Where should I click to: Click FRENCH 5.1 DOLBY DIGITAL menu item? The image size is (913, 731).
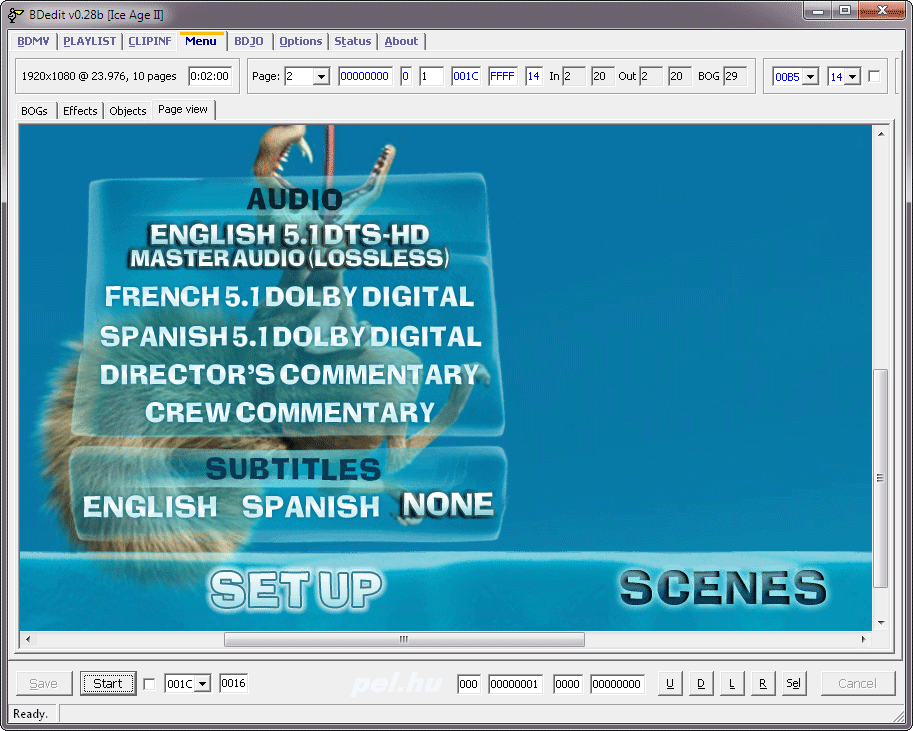point(289,296)
